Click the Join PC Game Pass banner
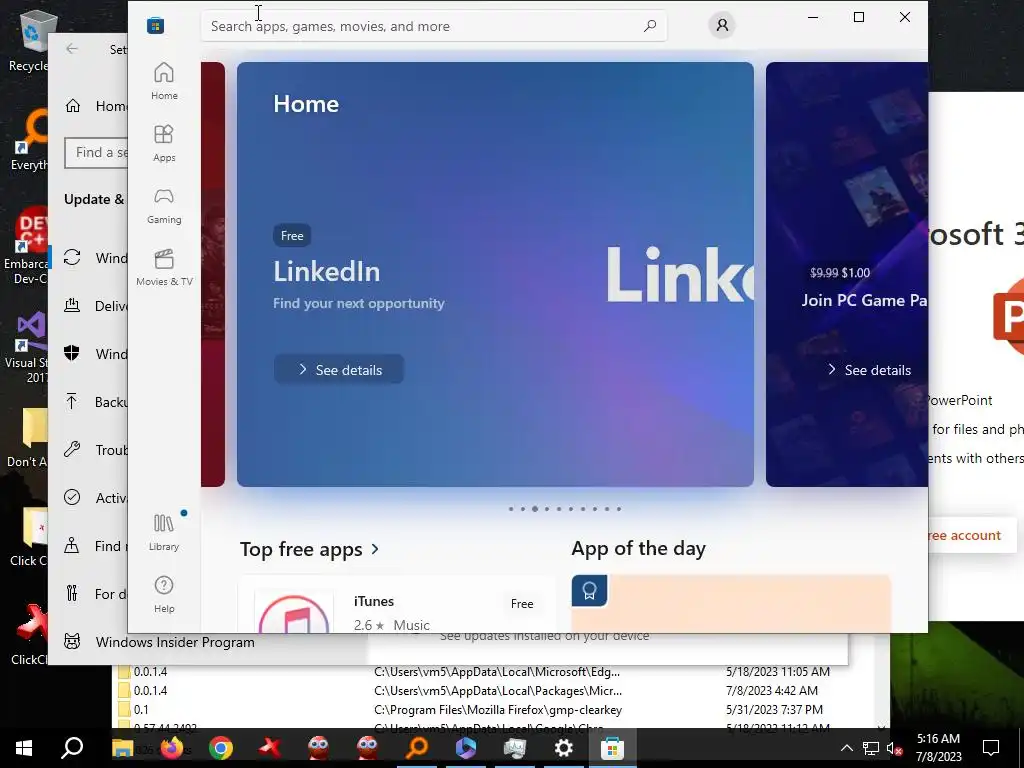This screenshot has height=768, width=1024. (847, 274)
